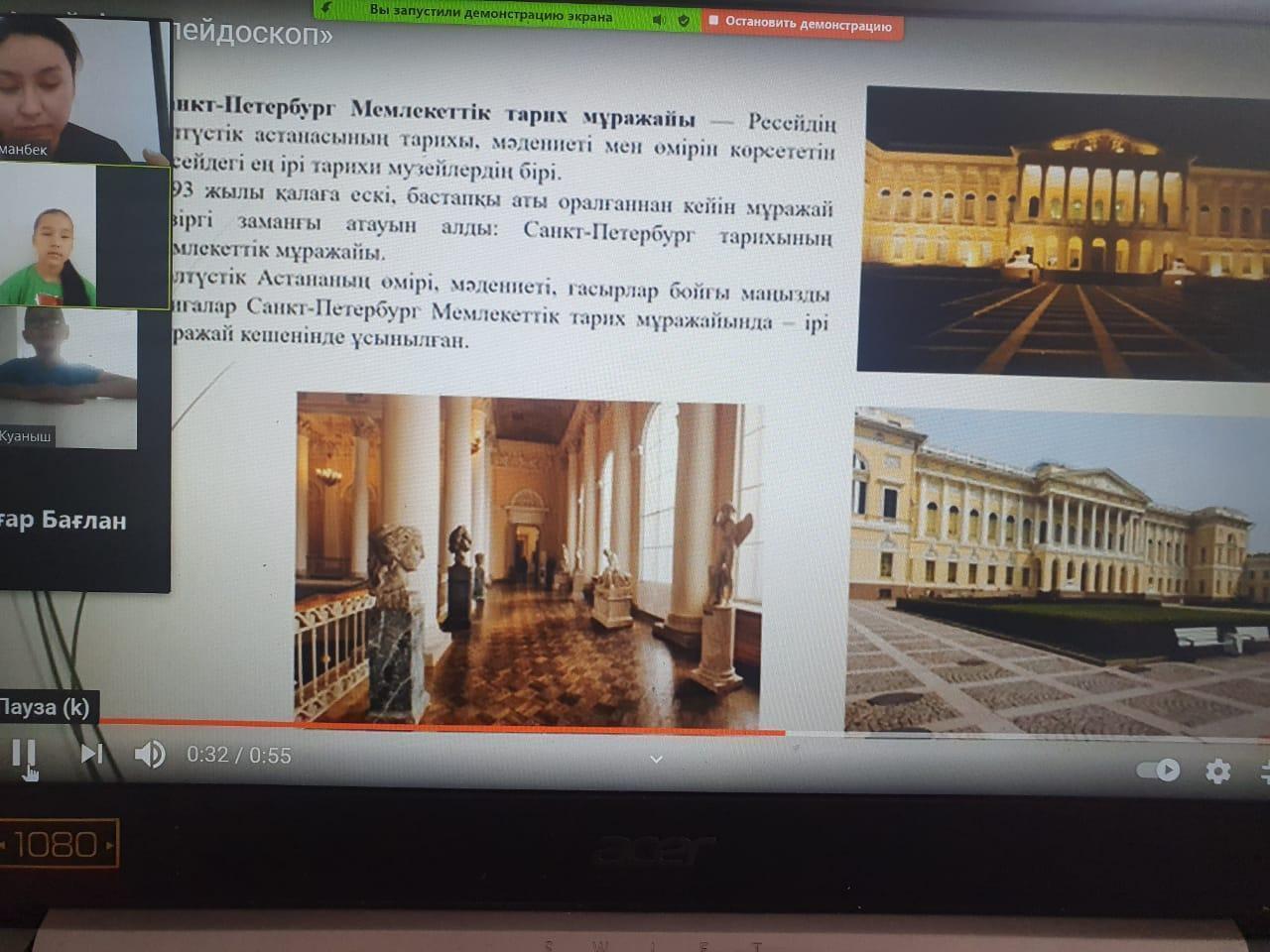Click the current time 0:32 / 0:55 display
1270x952 pixels.
pyautogui.click(x=239, y=756)
